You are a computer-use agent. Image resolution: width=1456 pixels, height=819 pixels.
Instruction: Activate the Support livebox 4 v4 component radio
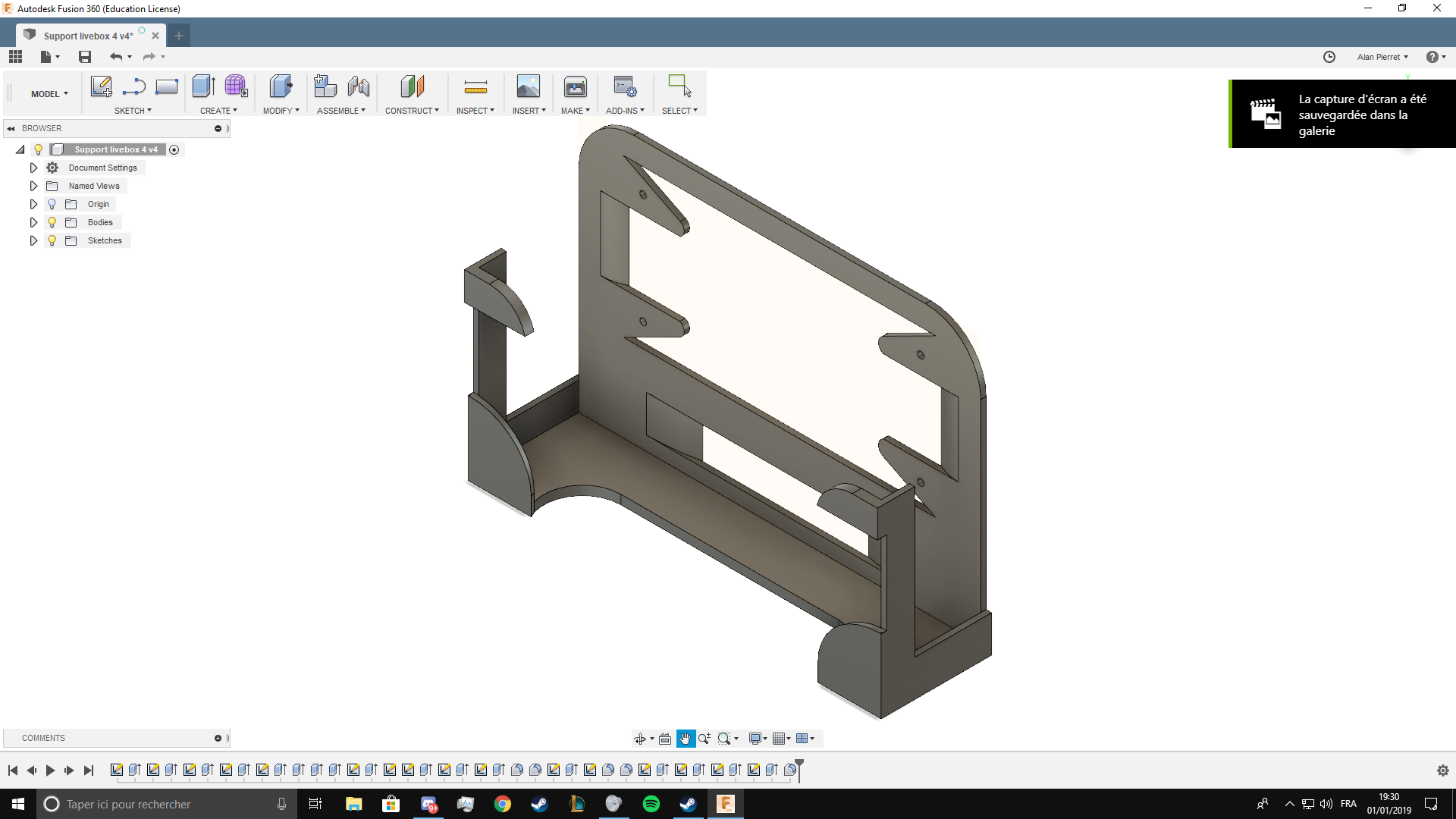174,149
